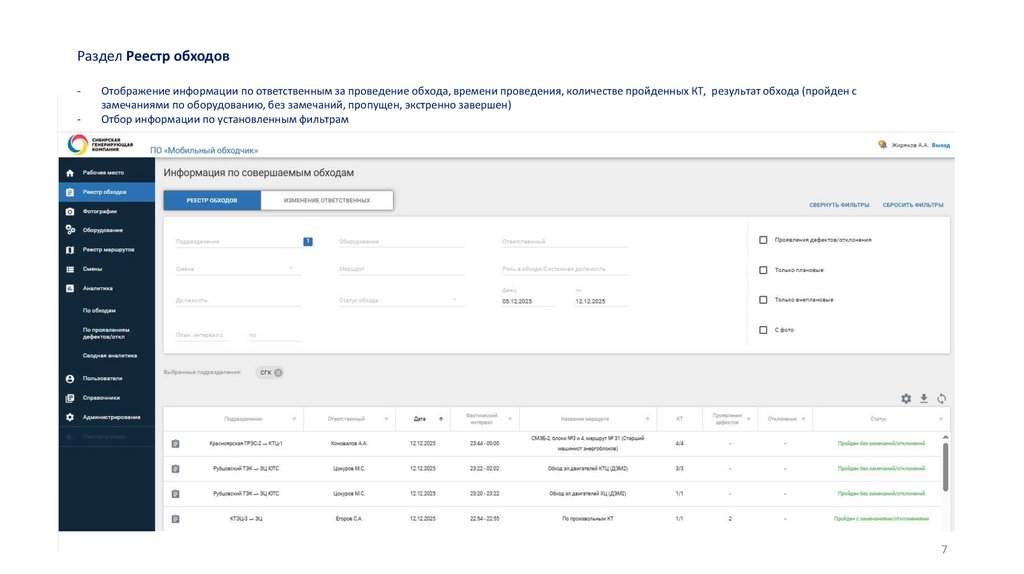Sort the table by the Дата column
Image resolution: width=1024 pixels, height=574 pixels.
point(420,418)
